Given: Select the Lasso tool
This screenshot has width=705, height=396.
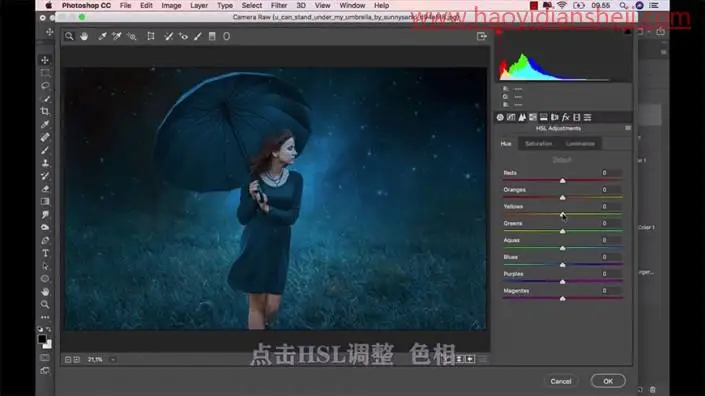Looking at the screenshot, I should pos(45,86).
